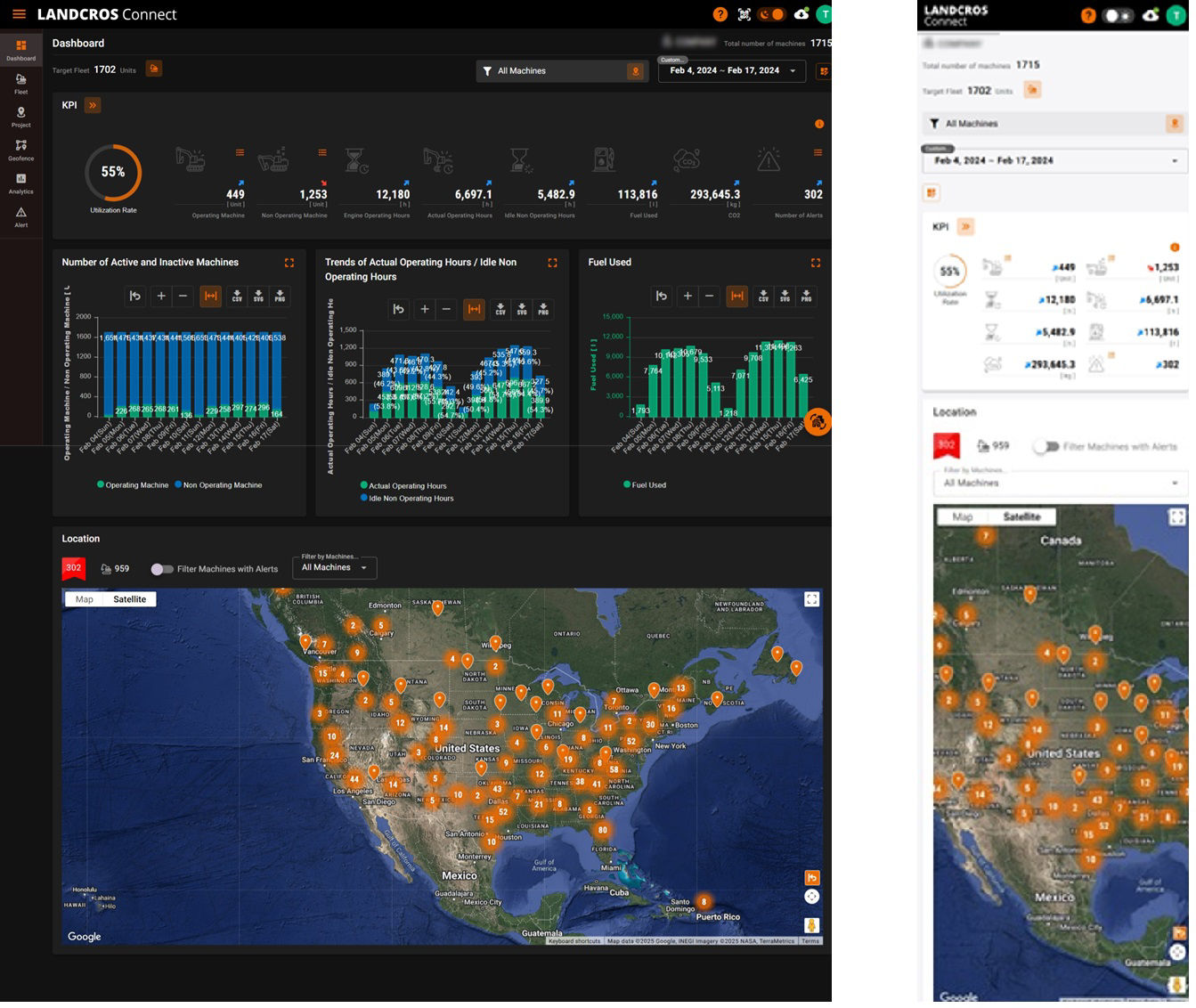Toggle Non Operating Machine legend series
Viewport: 1196px width, 1008px height.
pyautogui.click(x=218, y=486)
